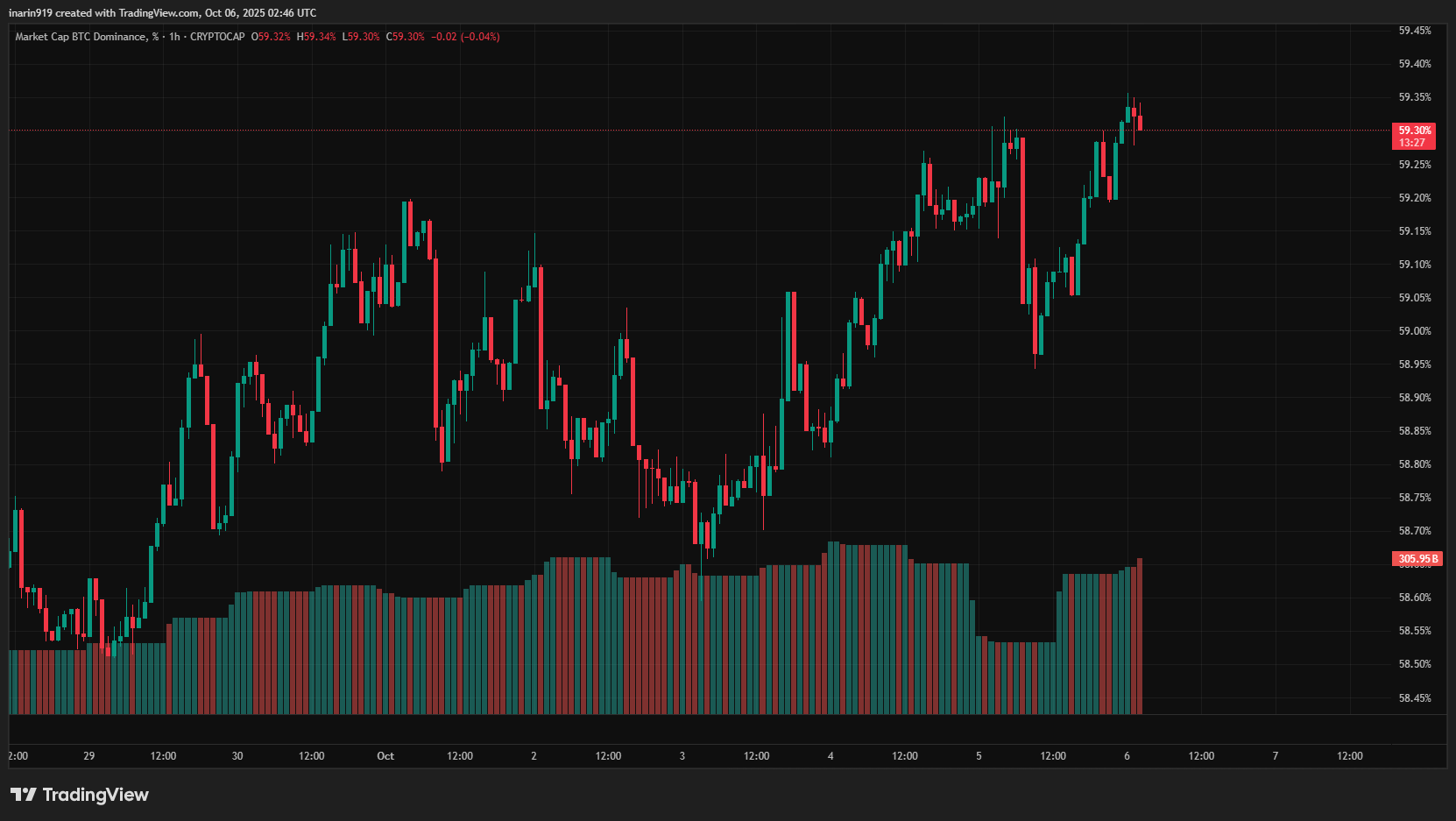1456x821 pixels.
Task: Click the CRYPTOCAP source label
Action: (x=217, y=37)
